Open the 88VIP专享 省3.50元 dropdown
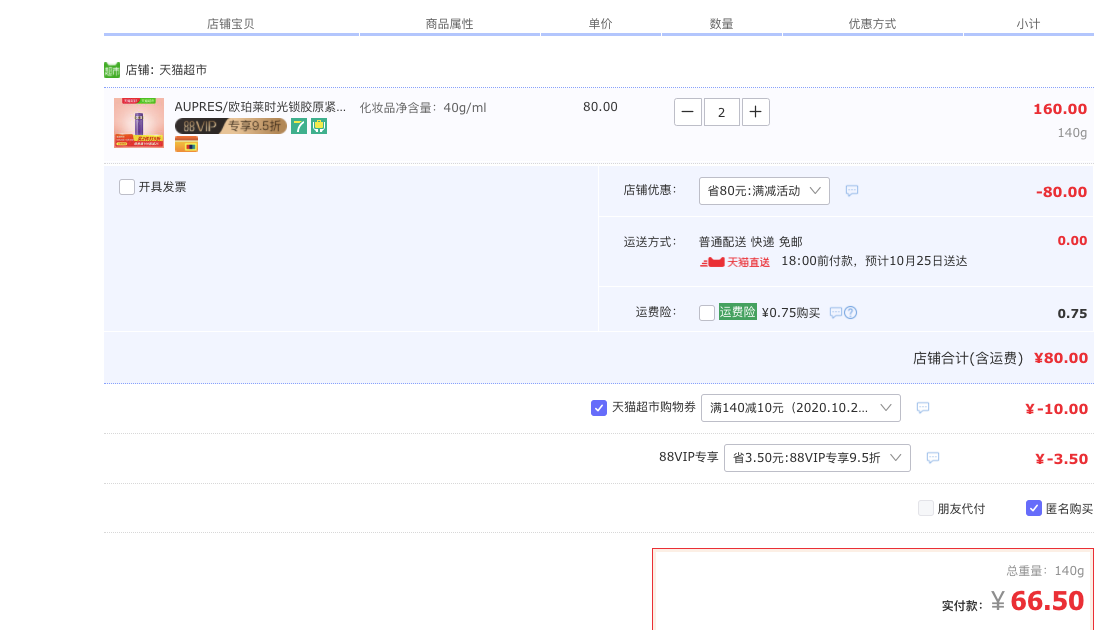This screenshot has width=1101, height=630. (817, 458)
